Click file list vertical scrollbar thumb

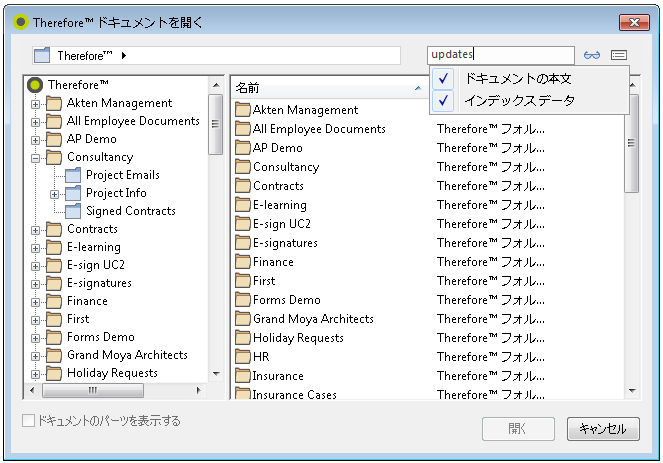click(631, 143)
